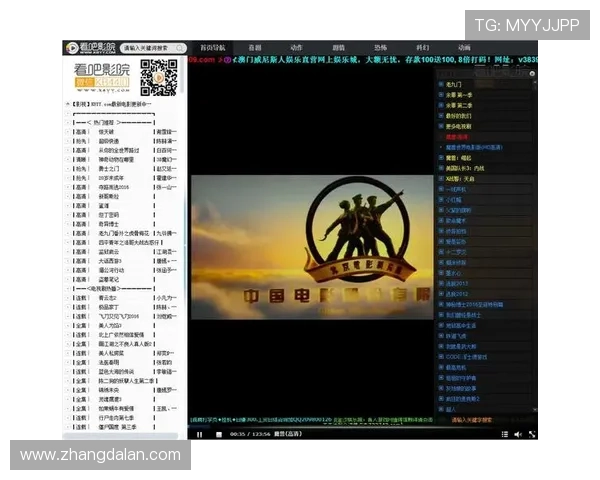Screen dimensions: 600x480
Task: Stop playback with the square stop button
Action: [217, 434]
